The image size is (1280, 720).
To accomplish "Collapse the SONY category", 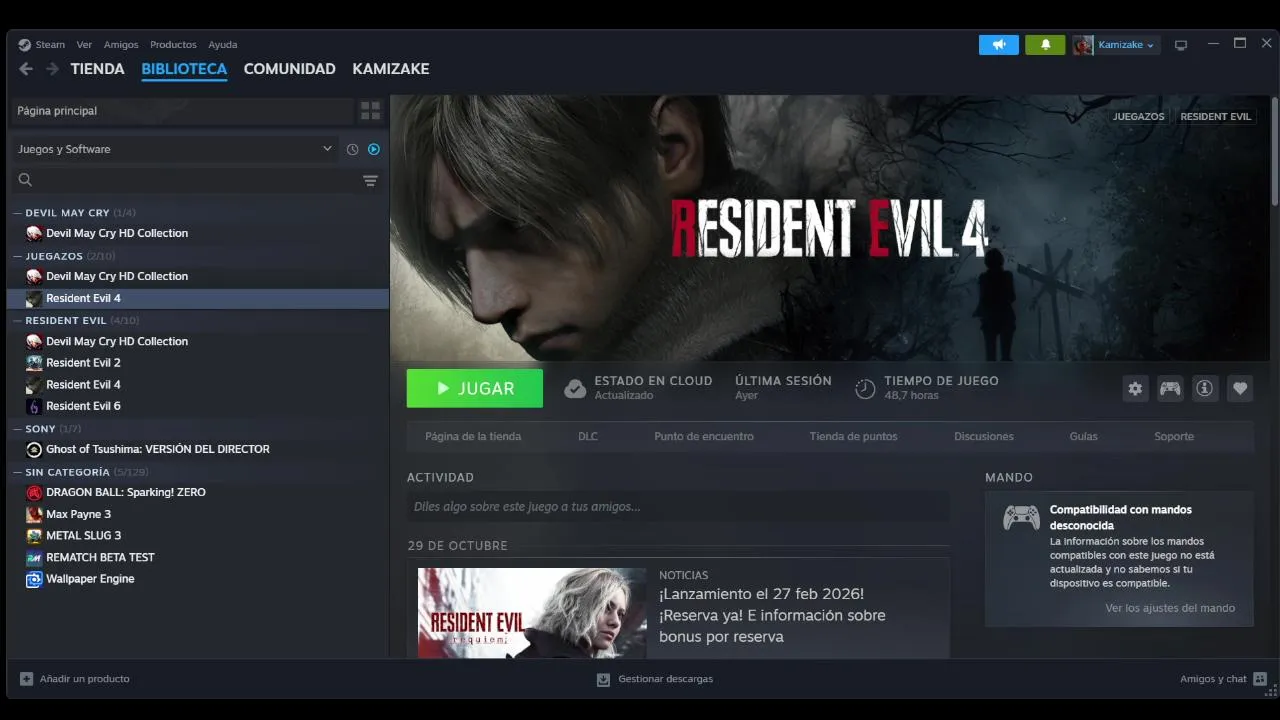I will tap(17, 429).
